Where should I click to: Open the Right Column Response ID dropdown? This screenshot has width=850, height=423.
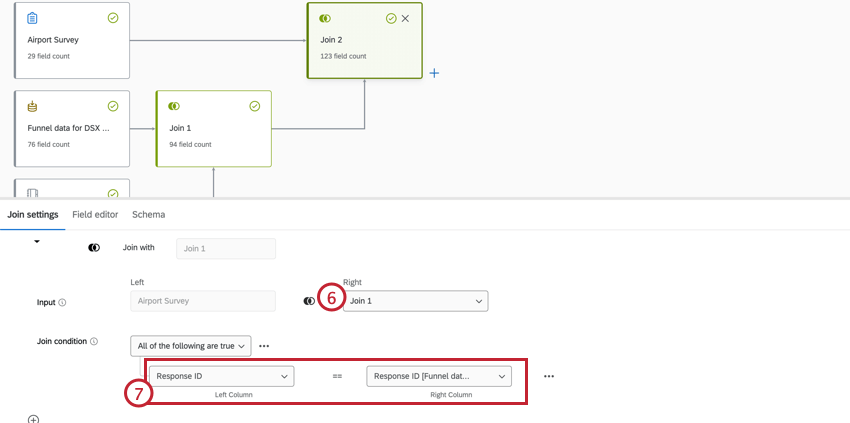pos(439,376)
